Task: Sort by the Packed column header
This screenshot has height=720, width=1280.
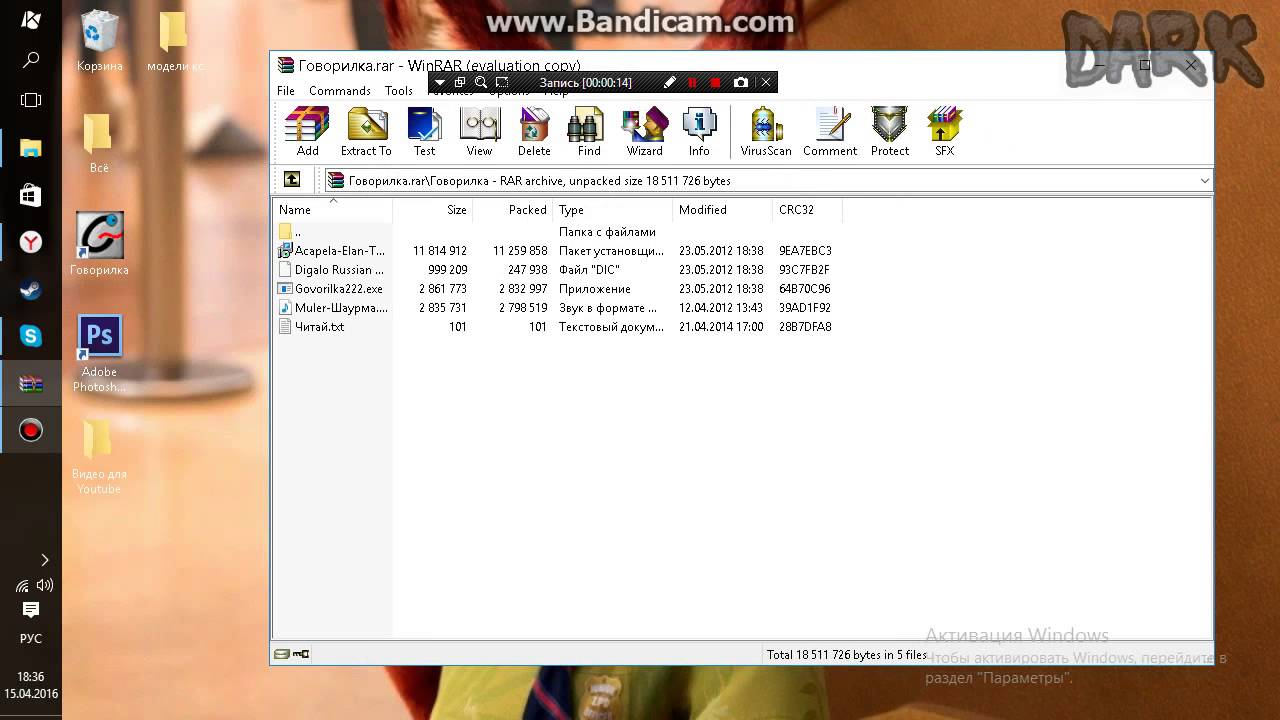Action: pyautogui.click(x=513, y=210)
